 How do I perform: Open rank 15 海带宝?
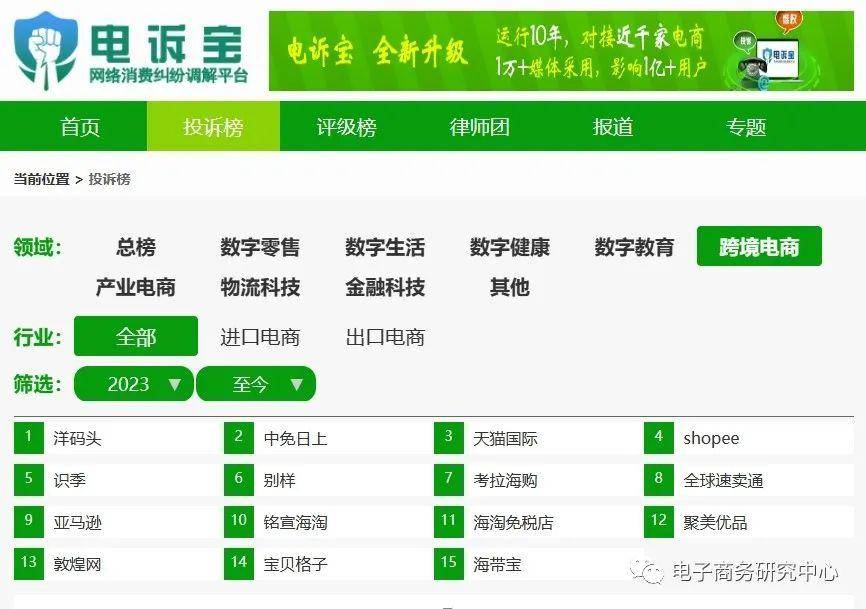pyautogui.click(x=497, y=564)
